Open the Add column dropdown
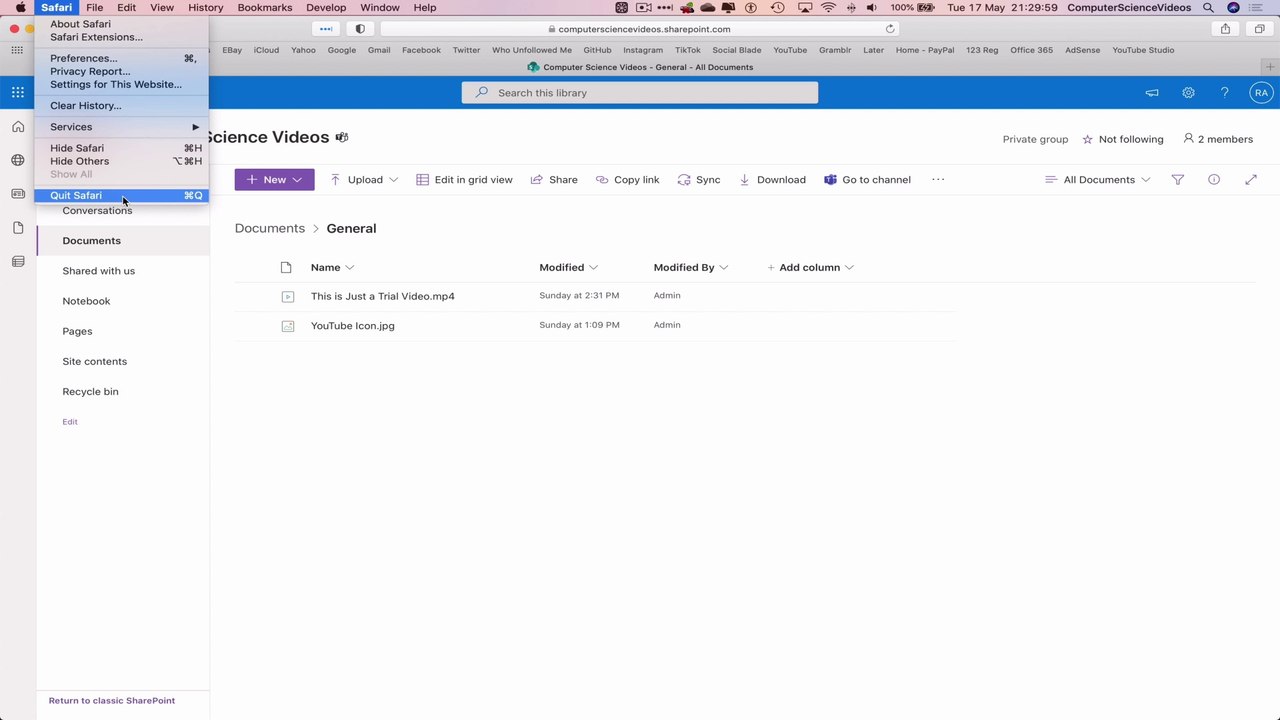The height and width of the screenshot is (720, 1280). coord(849,267)
